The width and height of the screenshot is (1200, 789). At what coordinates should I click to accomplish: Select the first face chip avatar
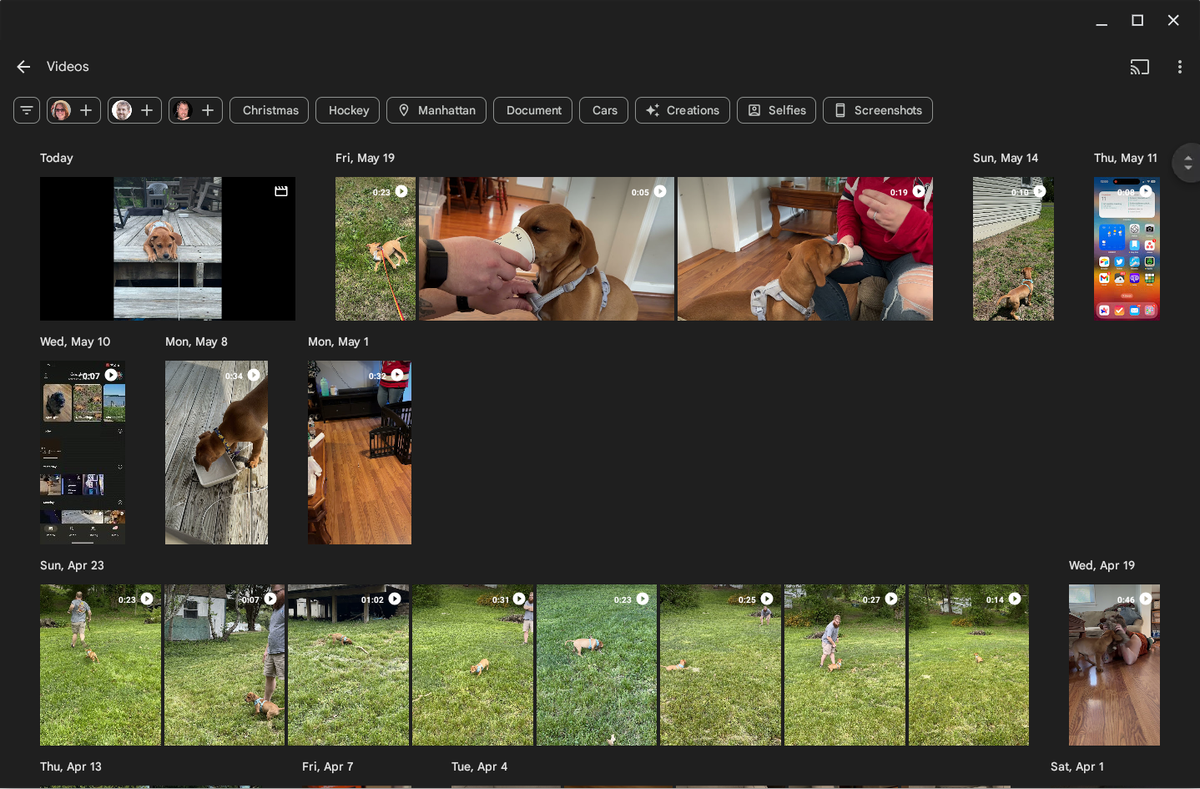[62, 110]
